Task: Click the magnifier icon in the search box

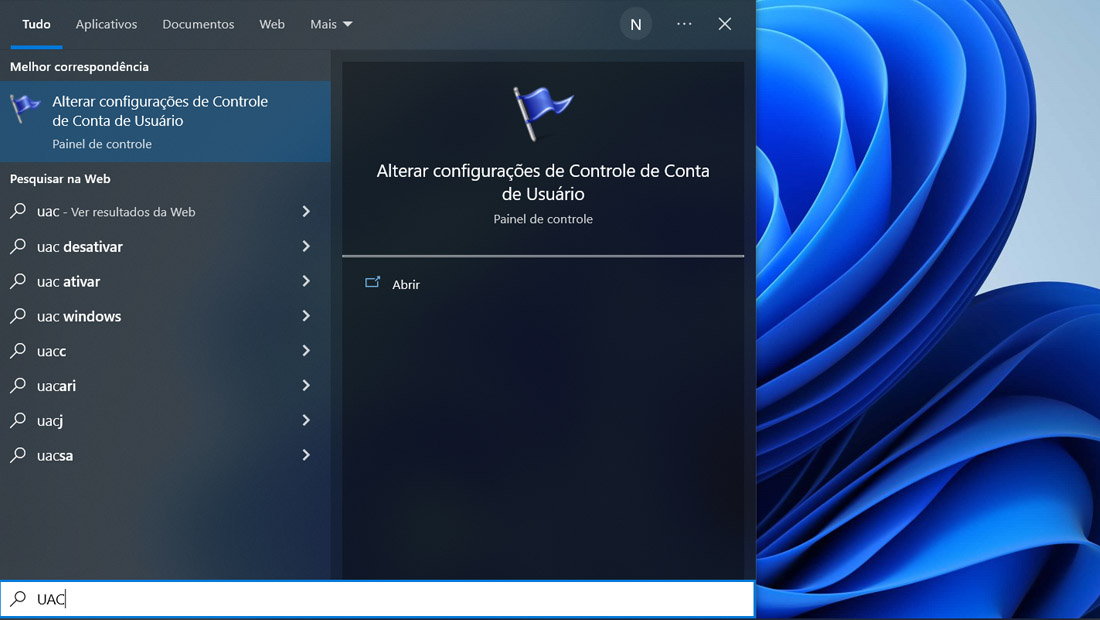Action: (18, 598)
